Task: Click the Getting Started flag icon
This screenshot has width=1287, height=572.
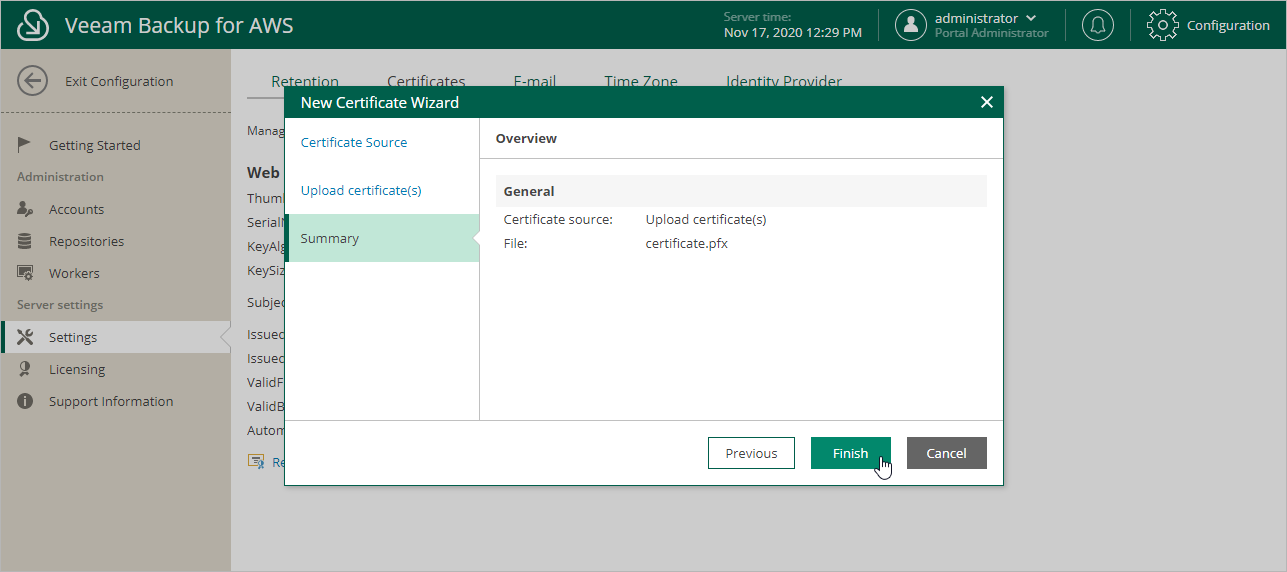Action: (x=25, y=145)
